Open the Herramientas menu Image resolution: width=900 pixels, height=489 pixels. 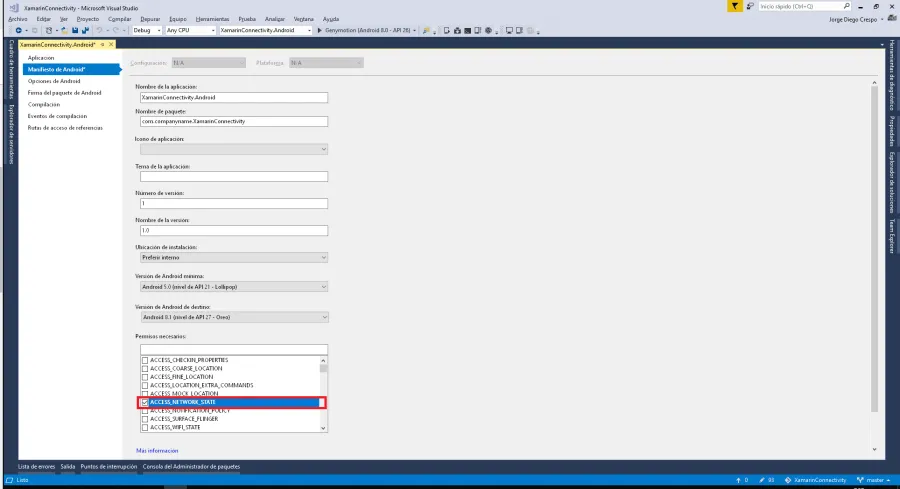[212, 19]
